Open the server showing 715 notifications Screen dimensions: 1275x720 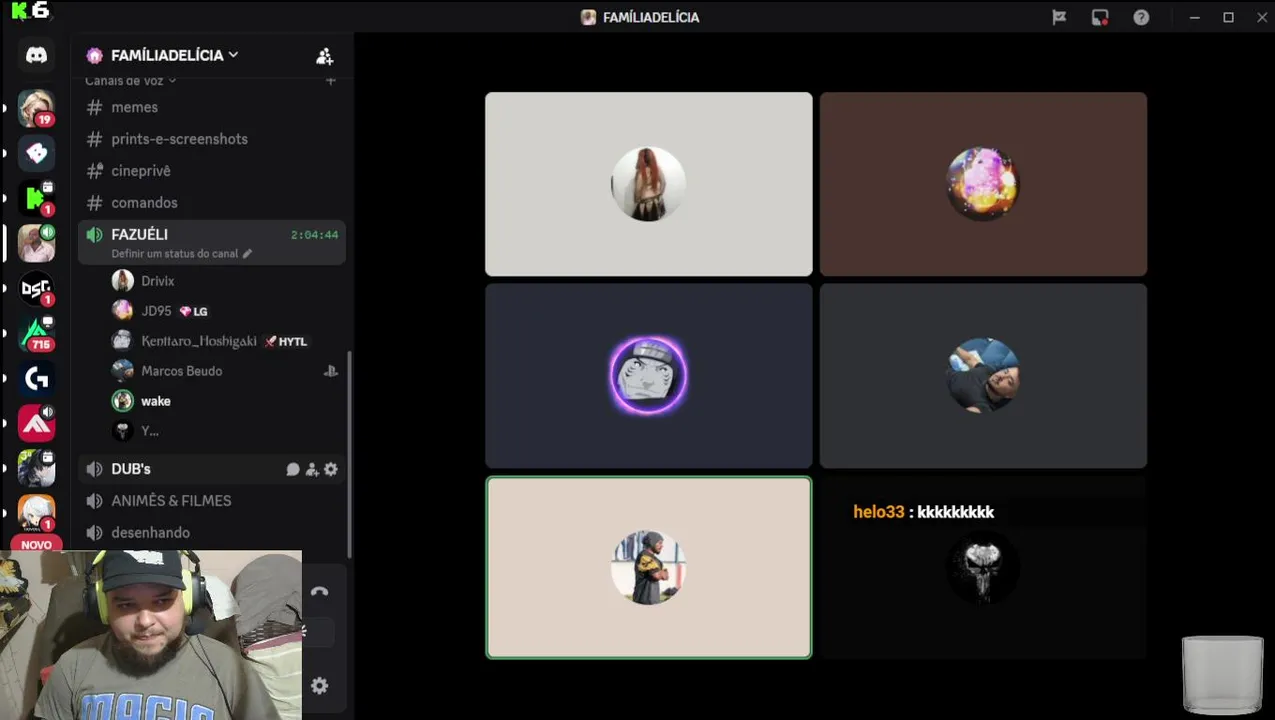36,333
